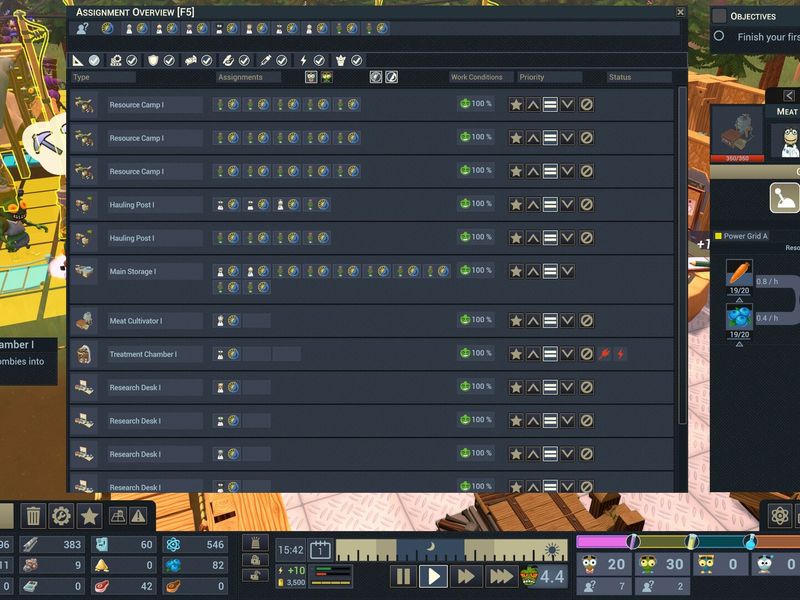Pause the game simulation
This screenshot has height=600, width=800.
(403, 576)
